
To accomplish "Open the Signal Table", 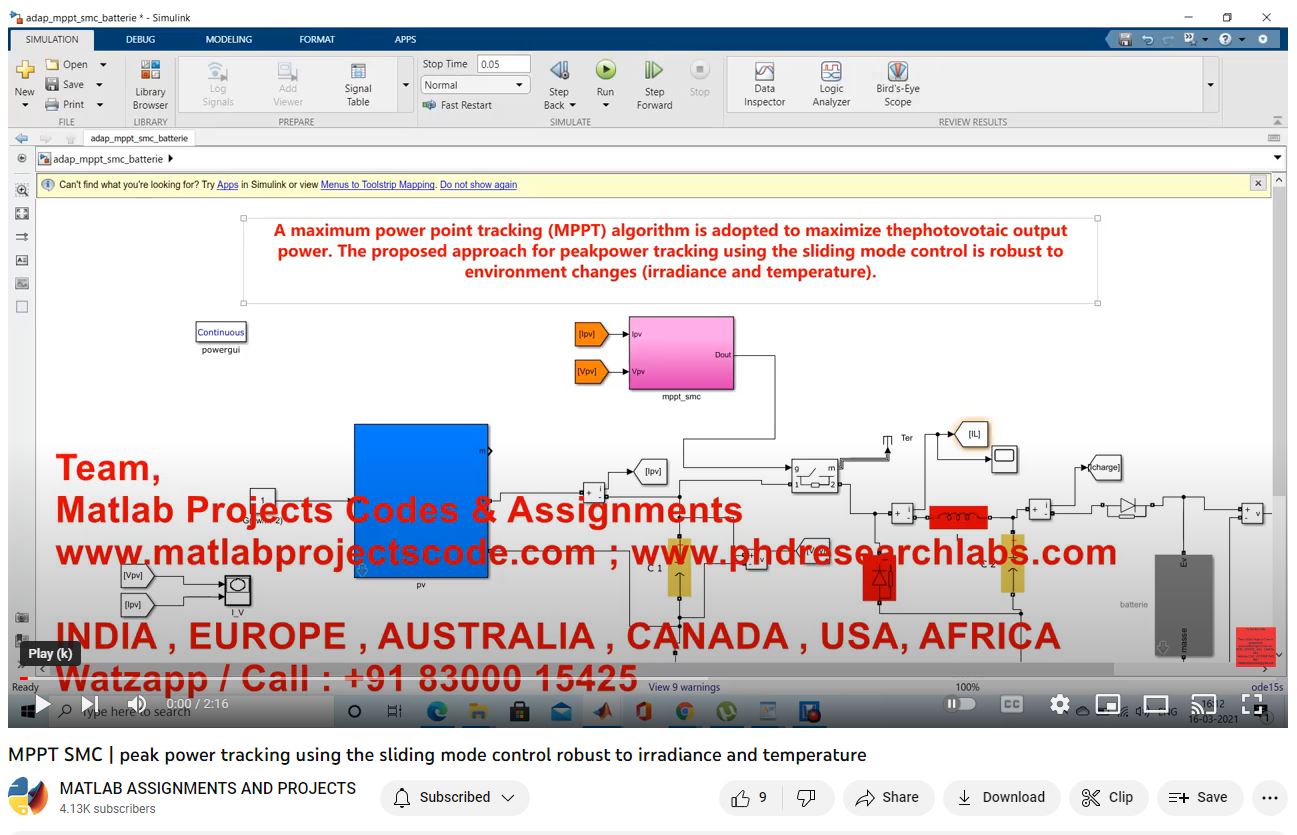I will 358,85.
